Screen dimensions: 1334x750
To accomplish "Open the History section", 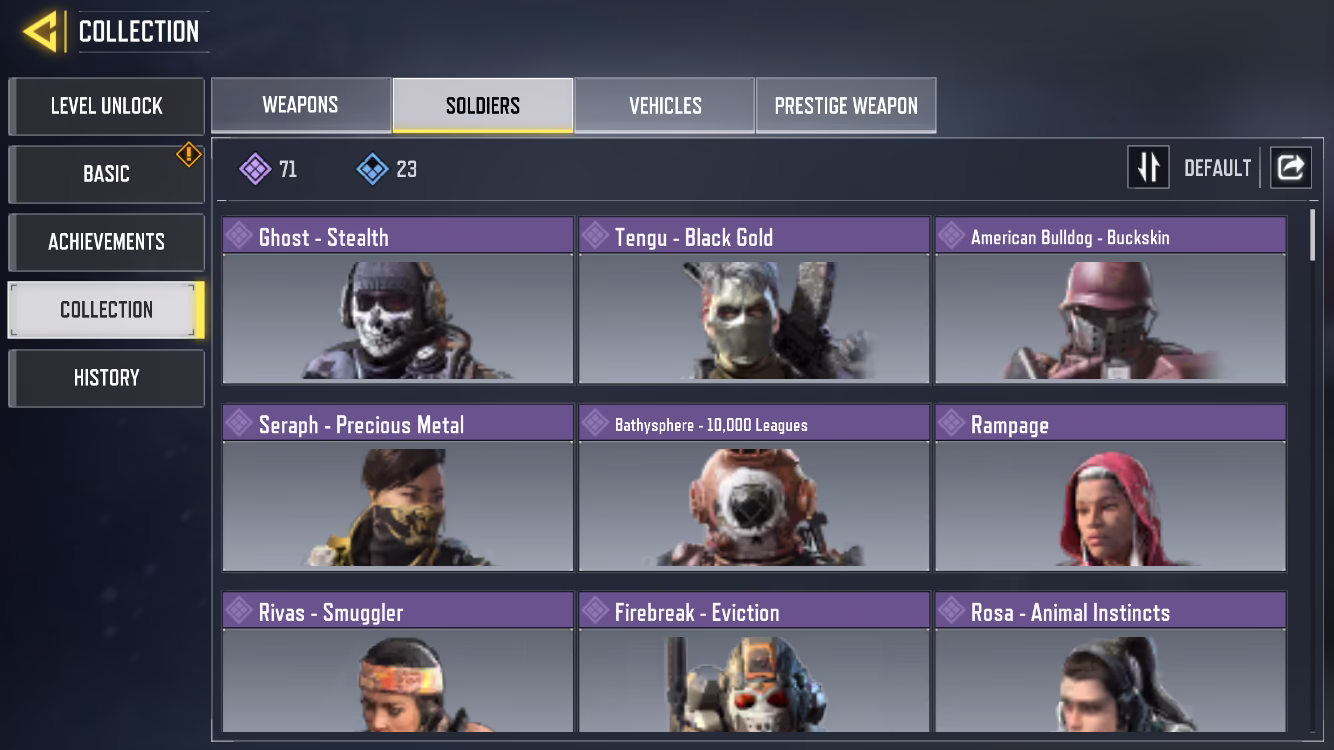I will point(106,378).
